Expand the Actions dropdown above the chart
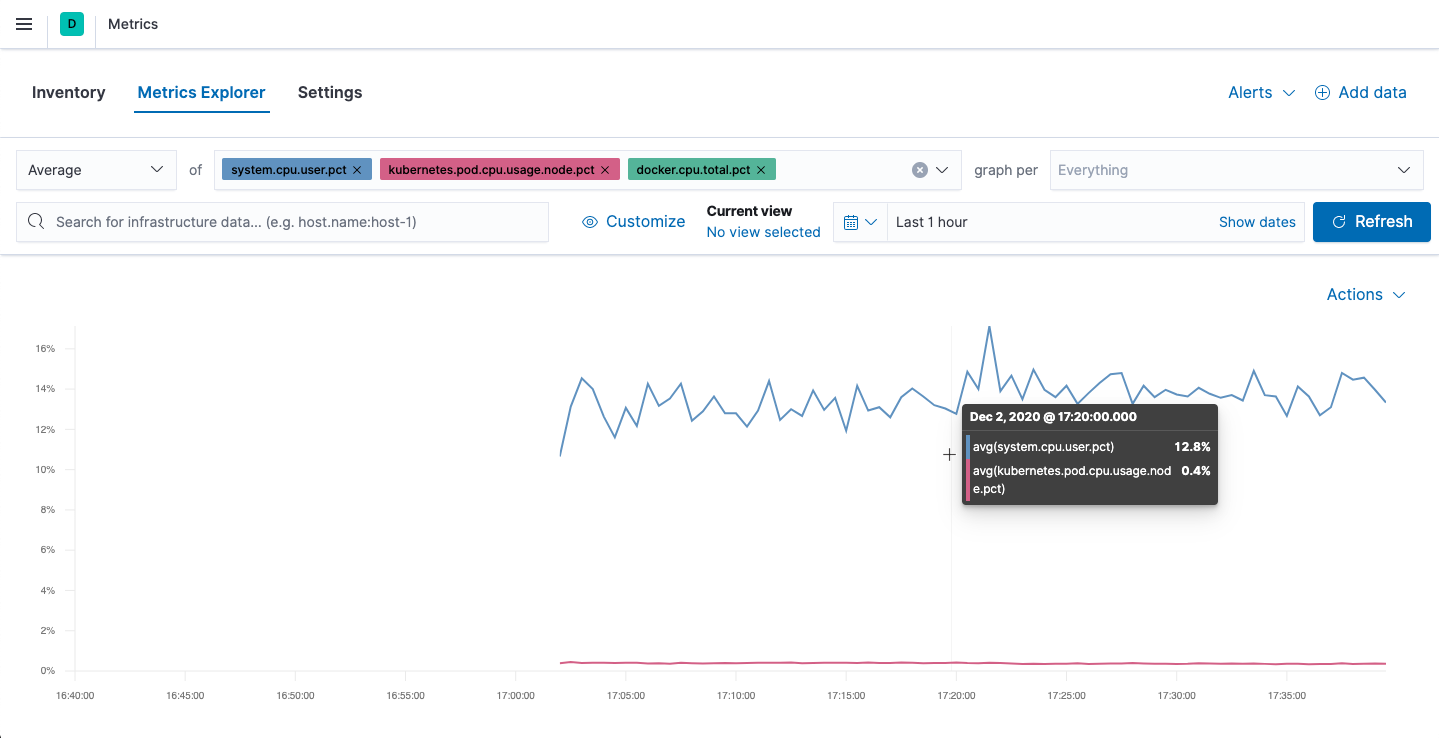 tap(1365, 294)
